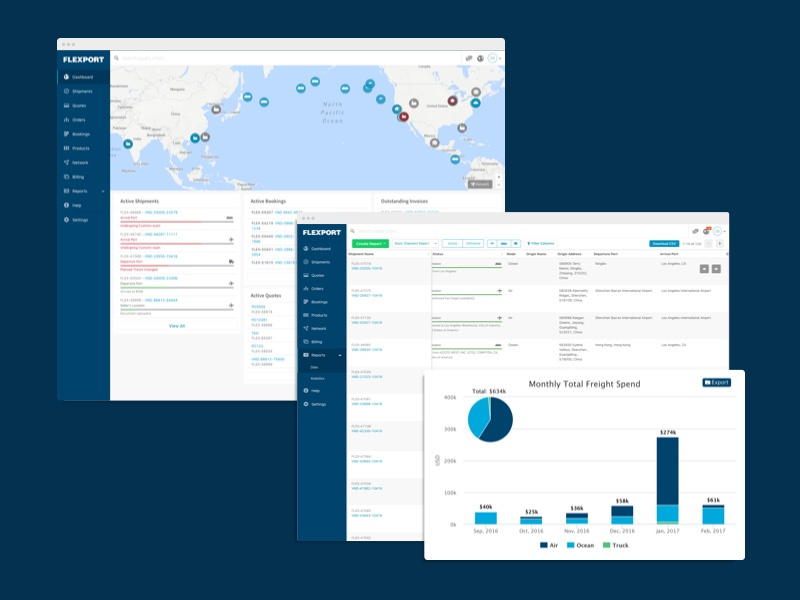Zoom in on the dashboard map
The height and width of the screenshot is (600, 800).
pos(499,177)
